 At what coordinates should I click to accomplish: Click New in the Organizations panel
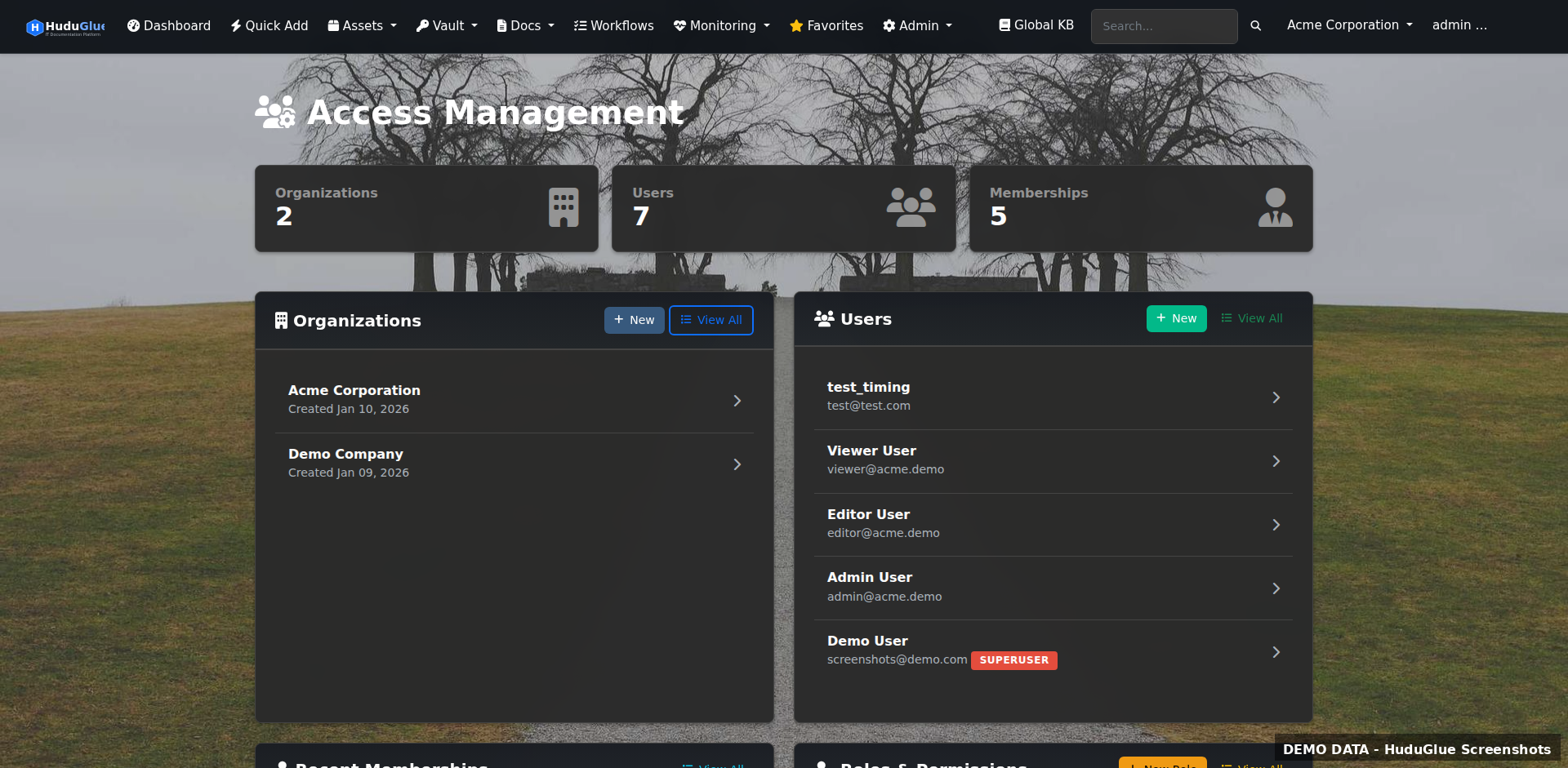pos(634,320)
